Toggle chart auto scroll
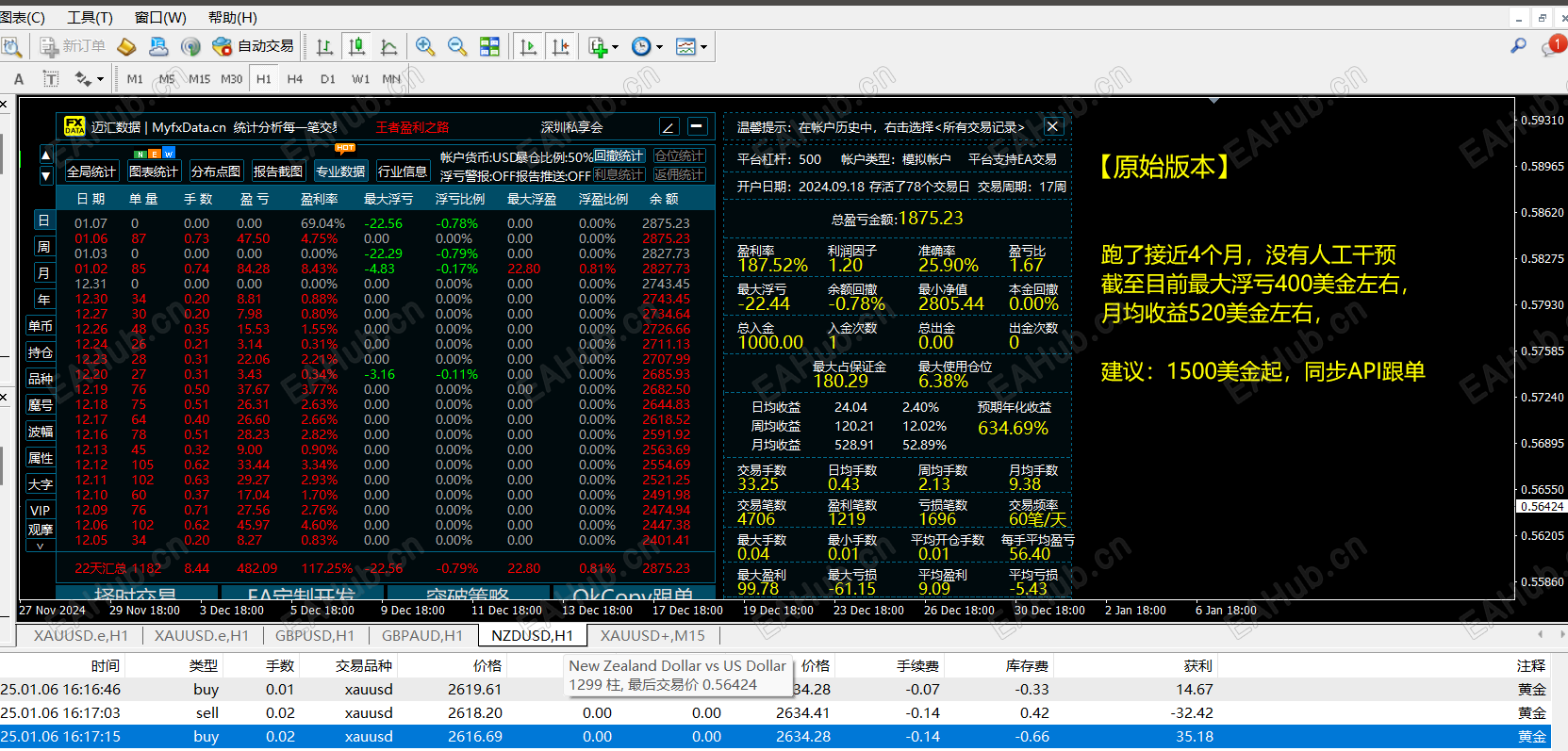 click(528, 46)
